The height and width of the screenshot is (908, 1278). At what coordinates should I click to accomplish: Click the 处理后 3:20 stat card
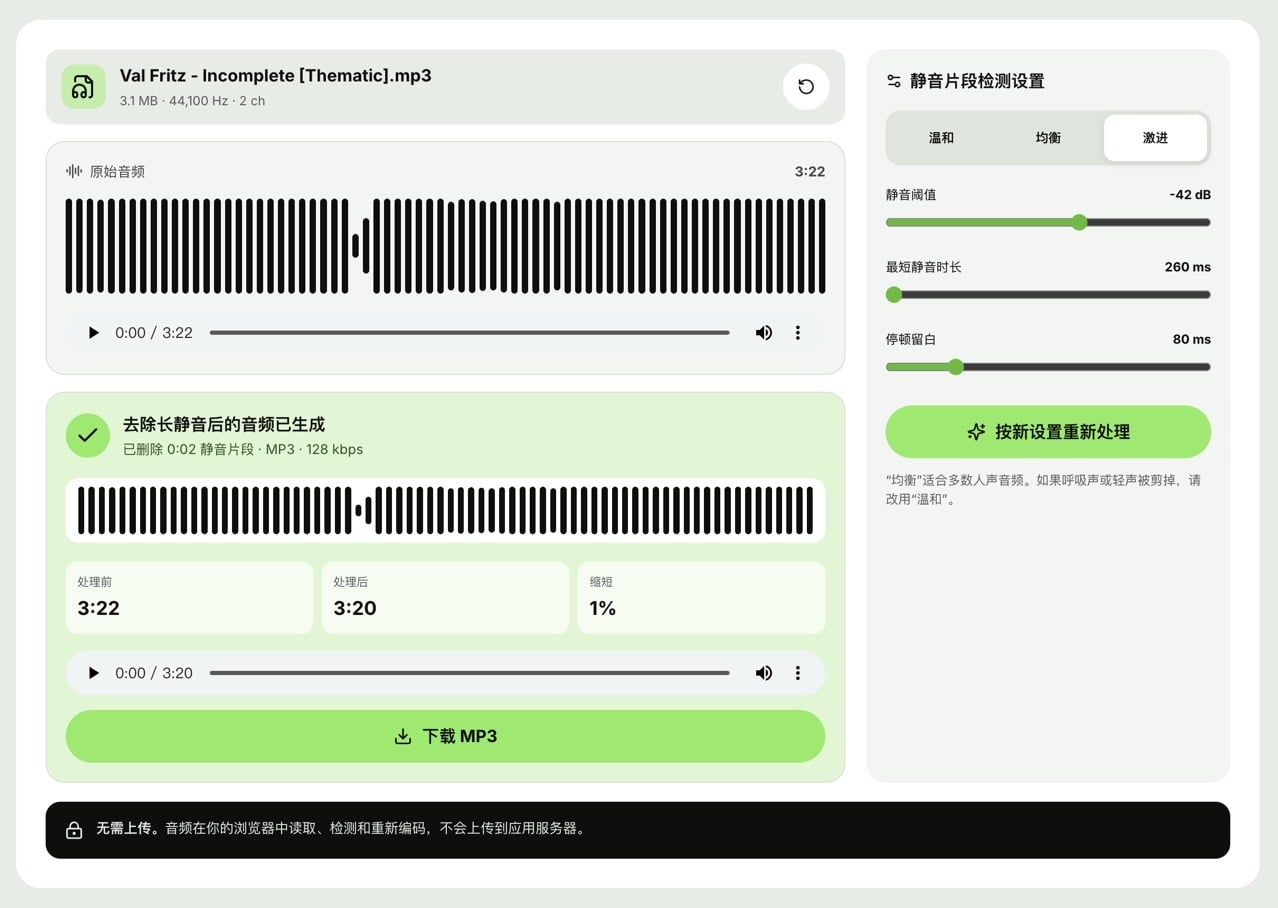tap(445, 597)
